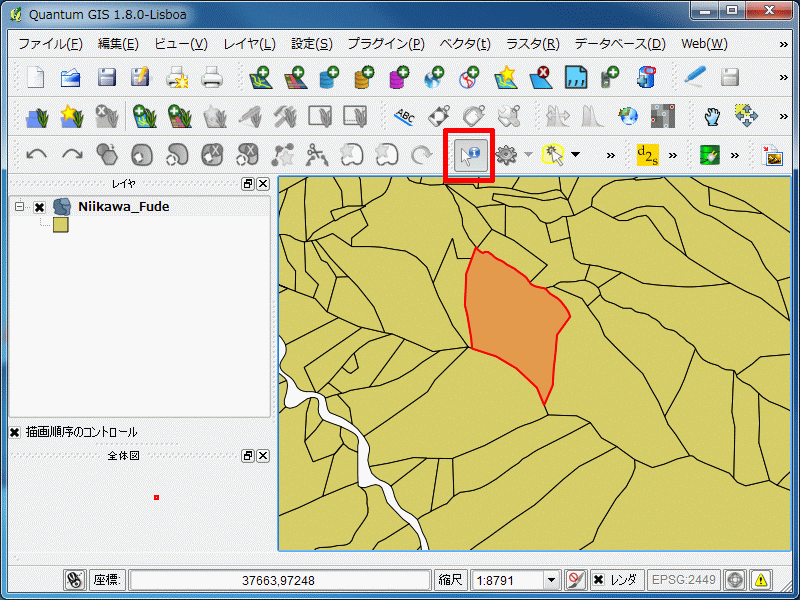
Task: Open the scale 1:8791 dropdown
Action: click(x=550, y=580)
